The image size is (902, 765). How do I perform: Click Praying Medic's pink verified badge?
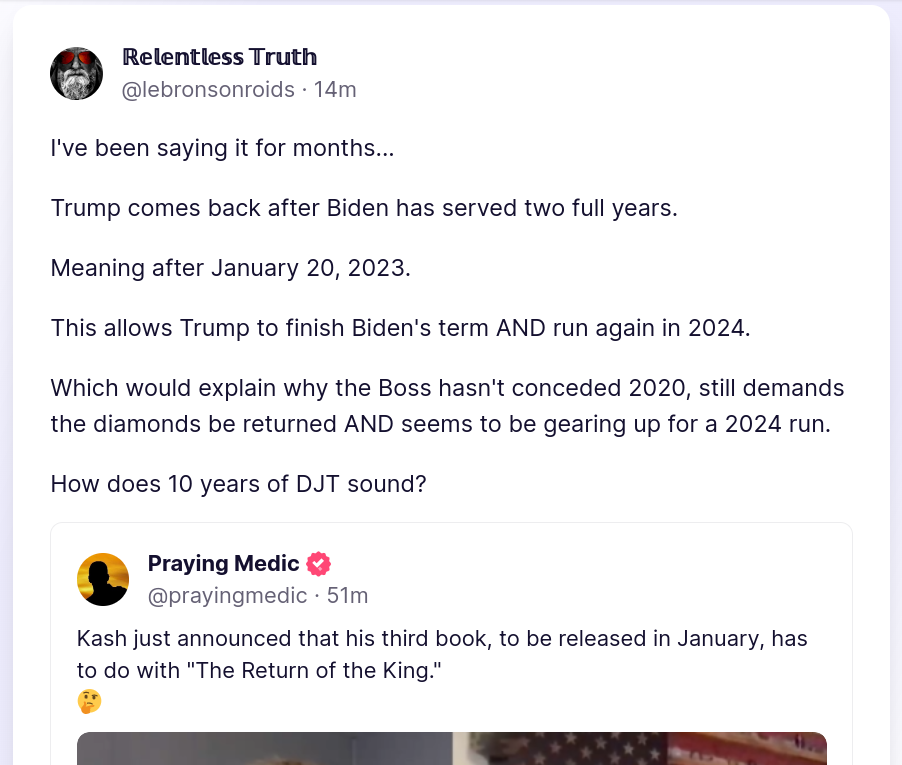[x=318, y=563]
